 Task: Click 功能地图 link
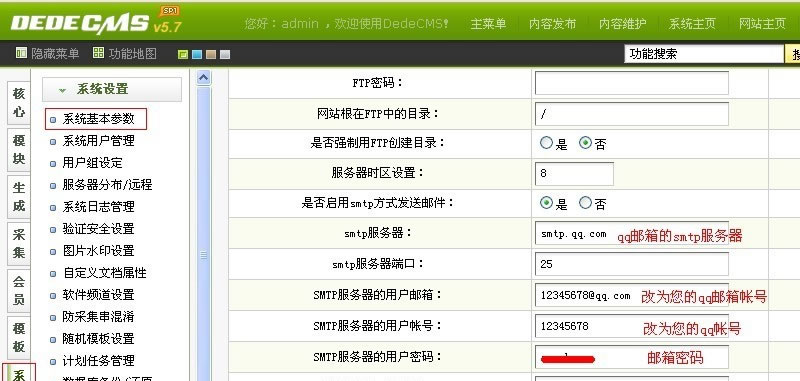133,54
